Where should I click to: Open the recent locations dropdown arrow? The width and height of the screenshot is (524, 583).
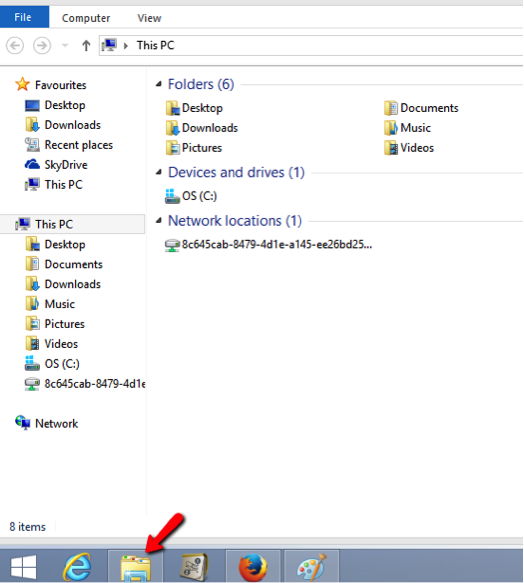[65, 46]
